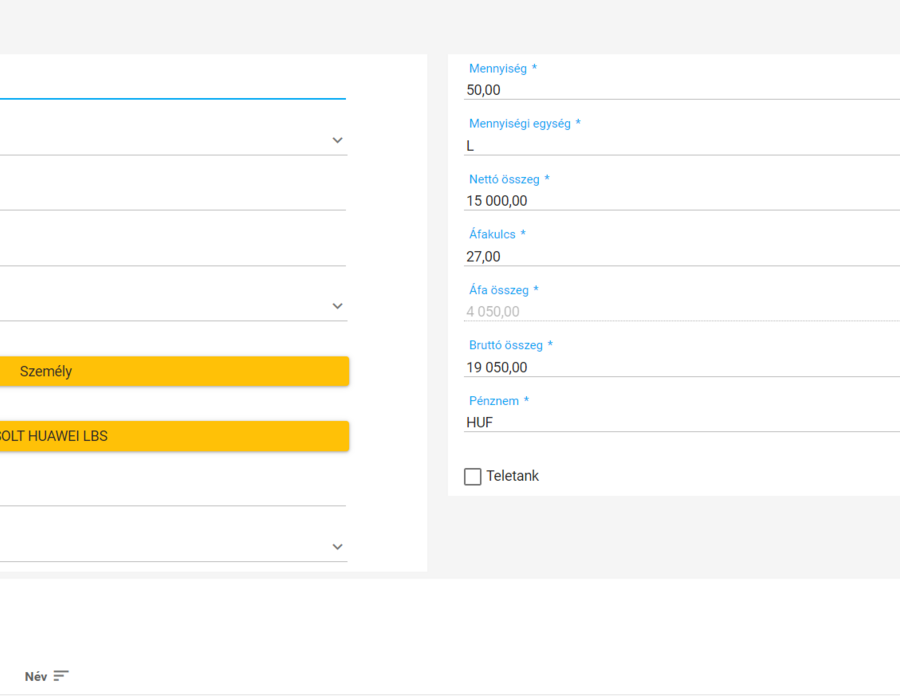
Task: Select the Áfakulcs field showing 27,00
Action: (x=682, y=256)
